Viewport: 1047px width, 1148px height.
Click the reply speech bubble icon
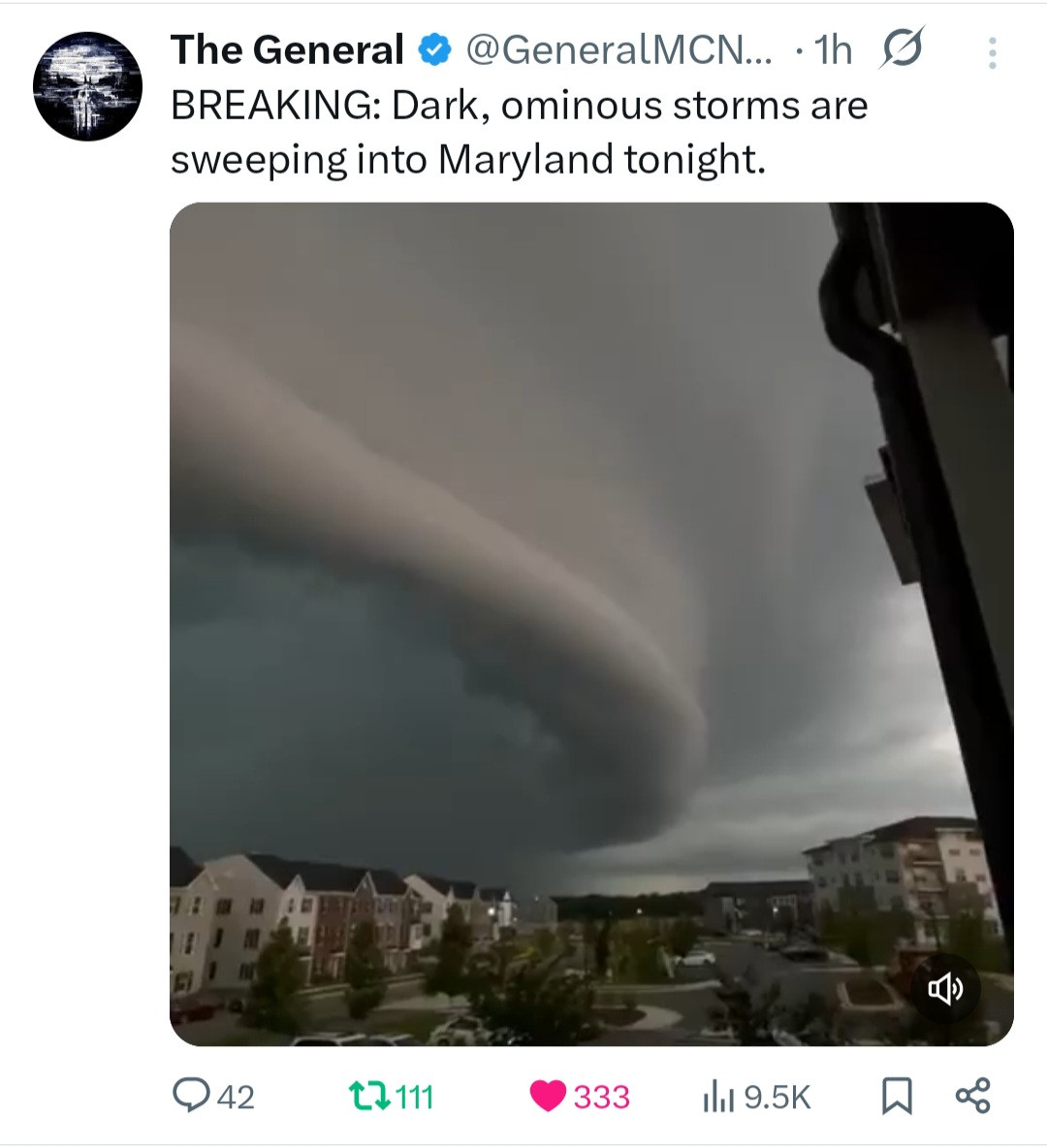click(190, 1096)
